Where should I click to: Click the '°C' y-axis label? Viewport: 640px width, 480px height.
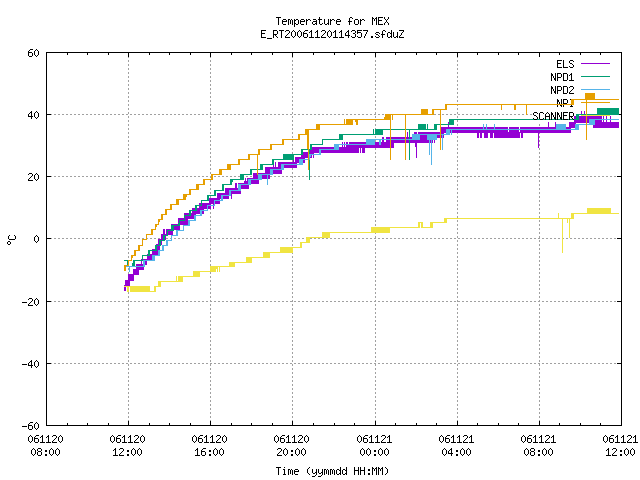coord(11,240)
